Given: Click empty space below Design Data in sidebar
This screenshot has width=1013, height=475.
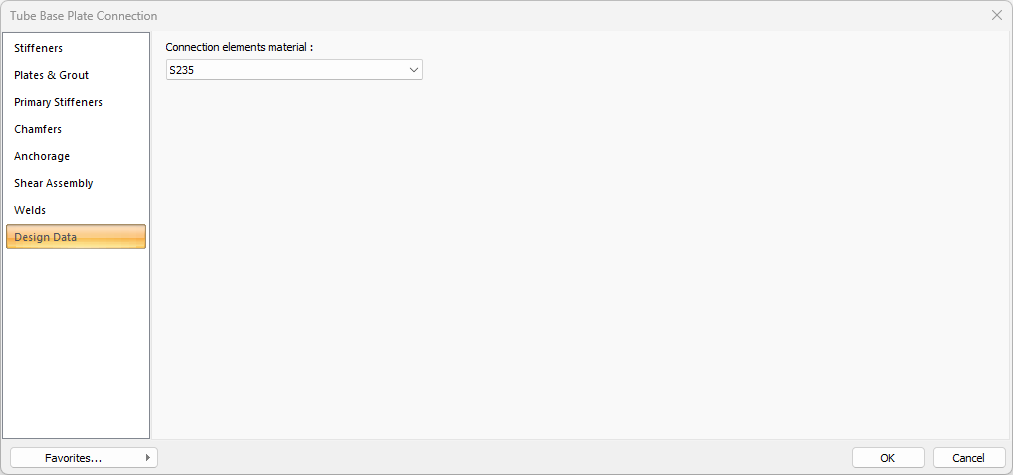Looking at the screenshot, I should 76,340.
